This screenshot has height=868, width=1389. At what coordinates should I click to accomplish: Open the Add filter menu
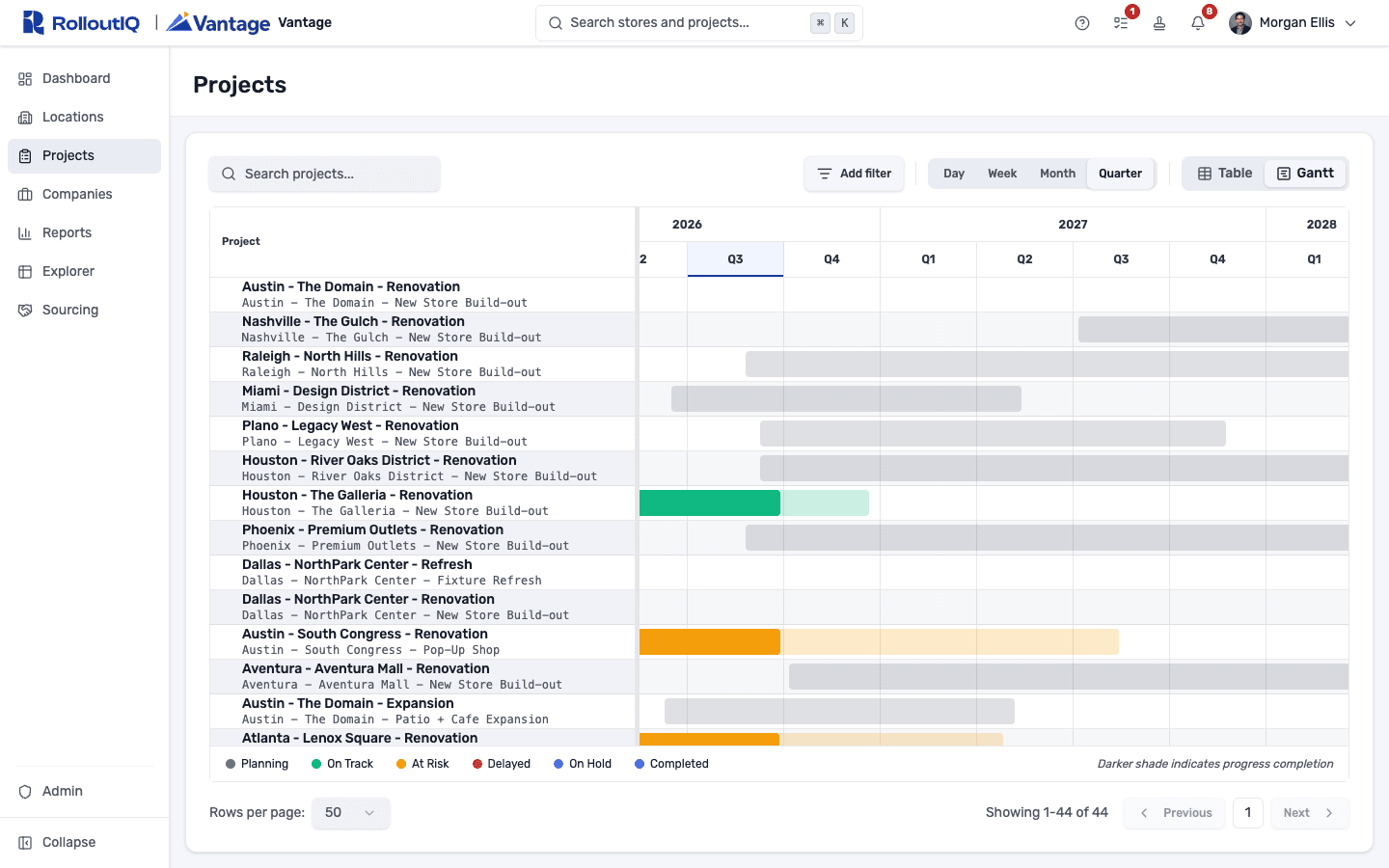pos(855,174)
